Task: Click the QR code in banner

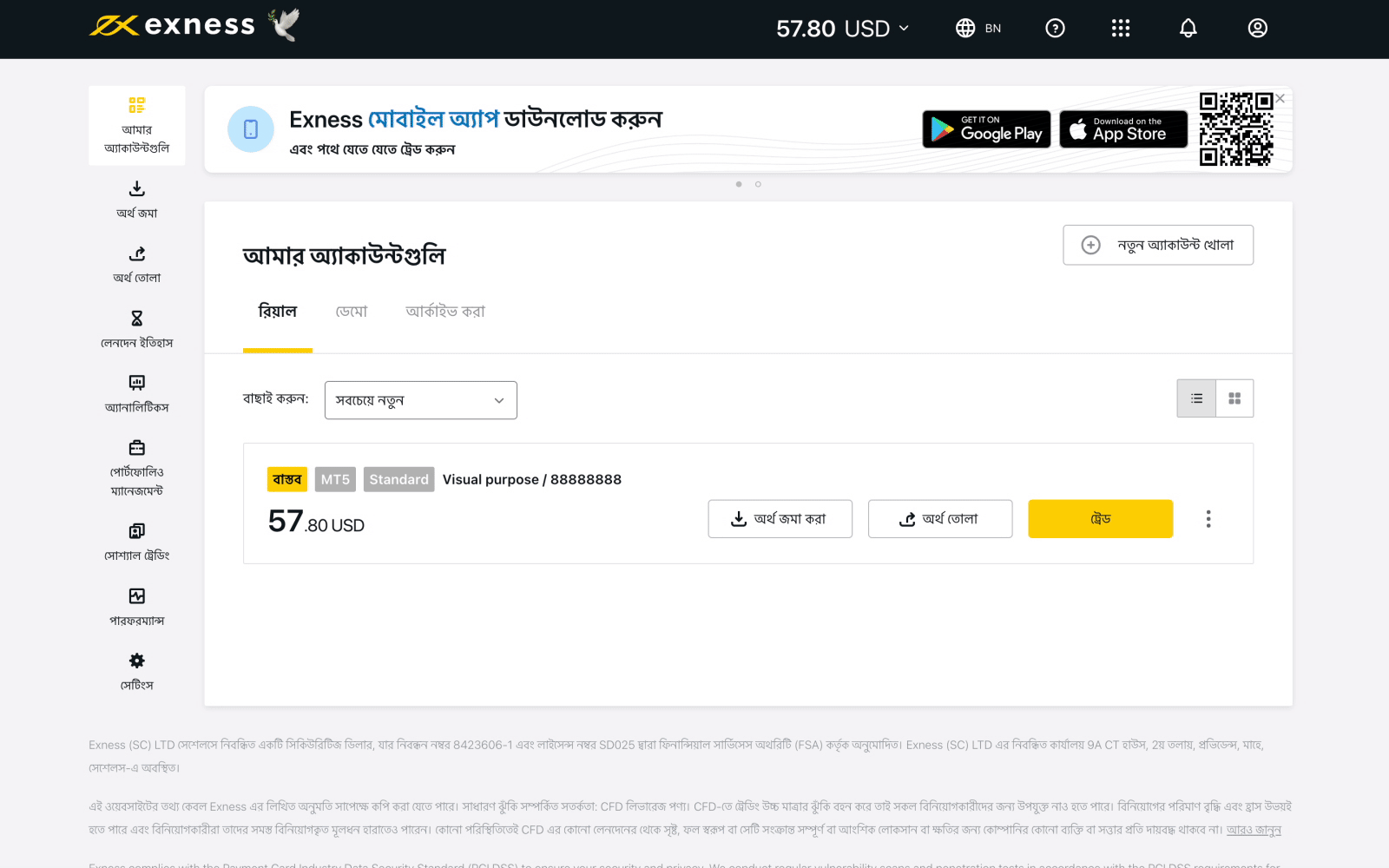Action: click(1236, 128)
